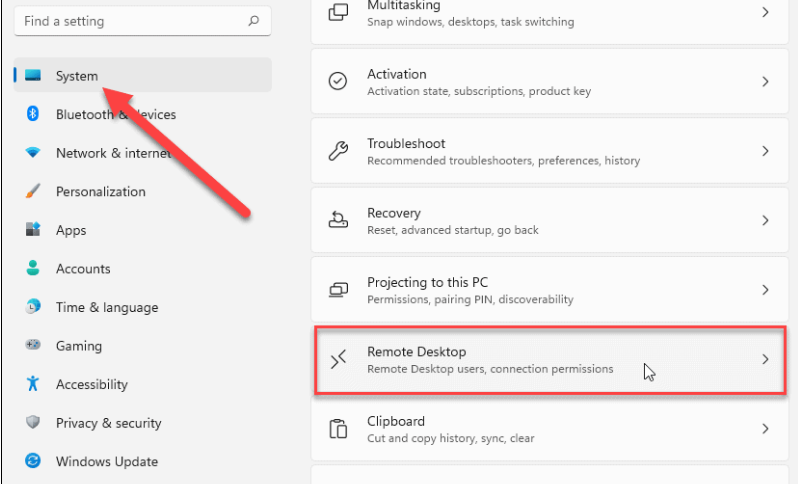Click the Personalization paintbrush icon
This screenshot has width=798, height=484.
coord(33,191)
